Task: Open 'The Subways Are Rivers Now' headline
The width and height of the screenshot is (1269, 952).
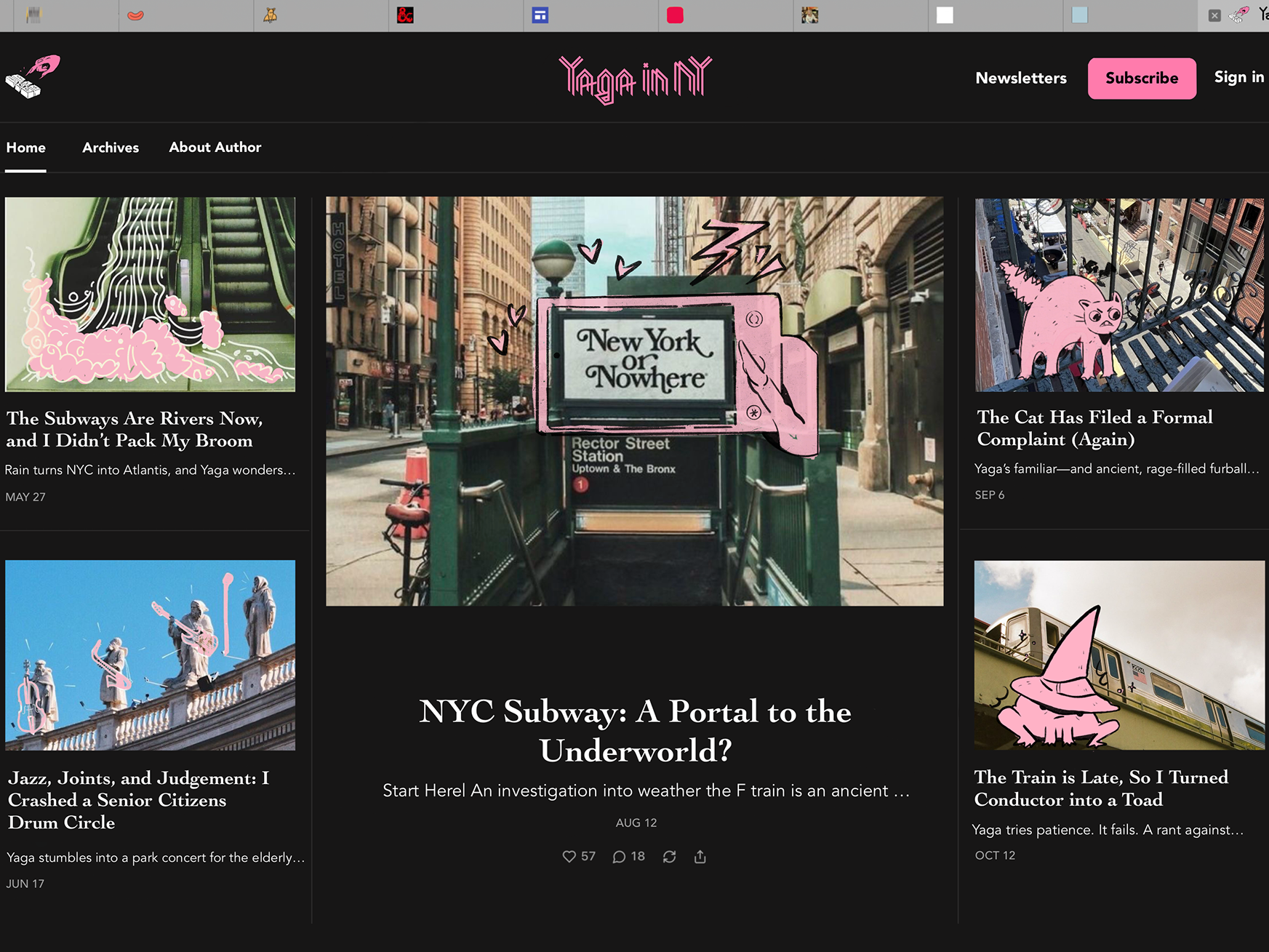Action: pos(135,429)
